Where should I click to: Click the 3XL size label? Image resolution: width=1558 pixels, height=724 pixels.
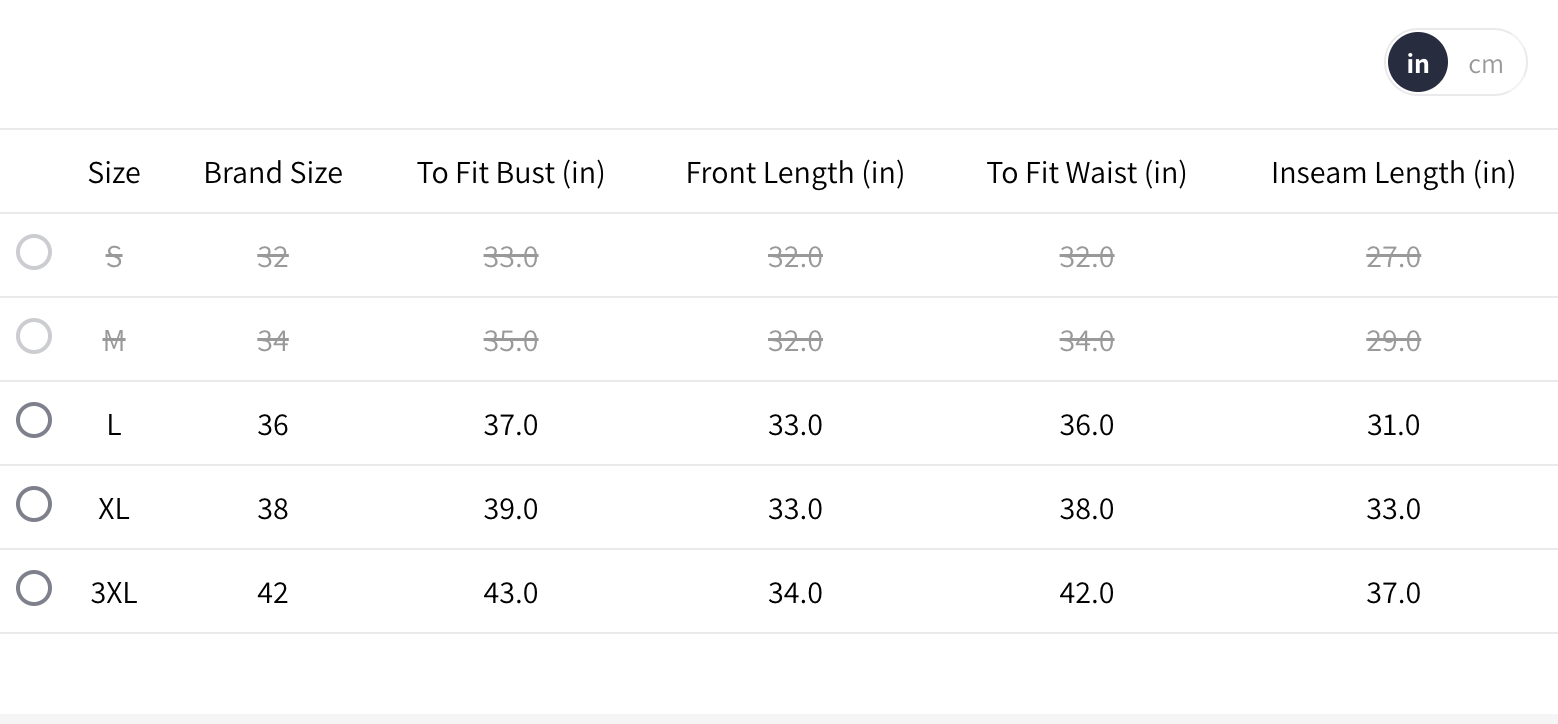click(114, 593)
